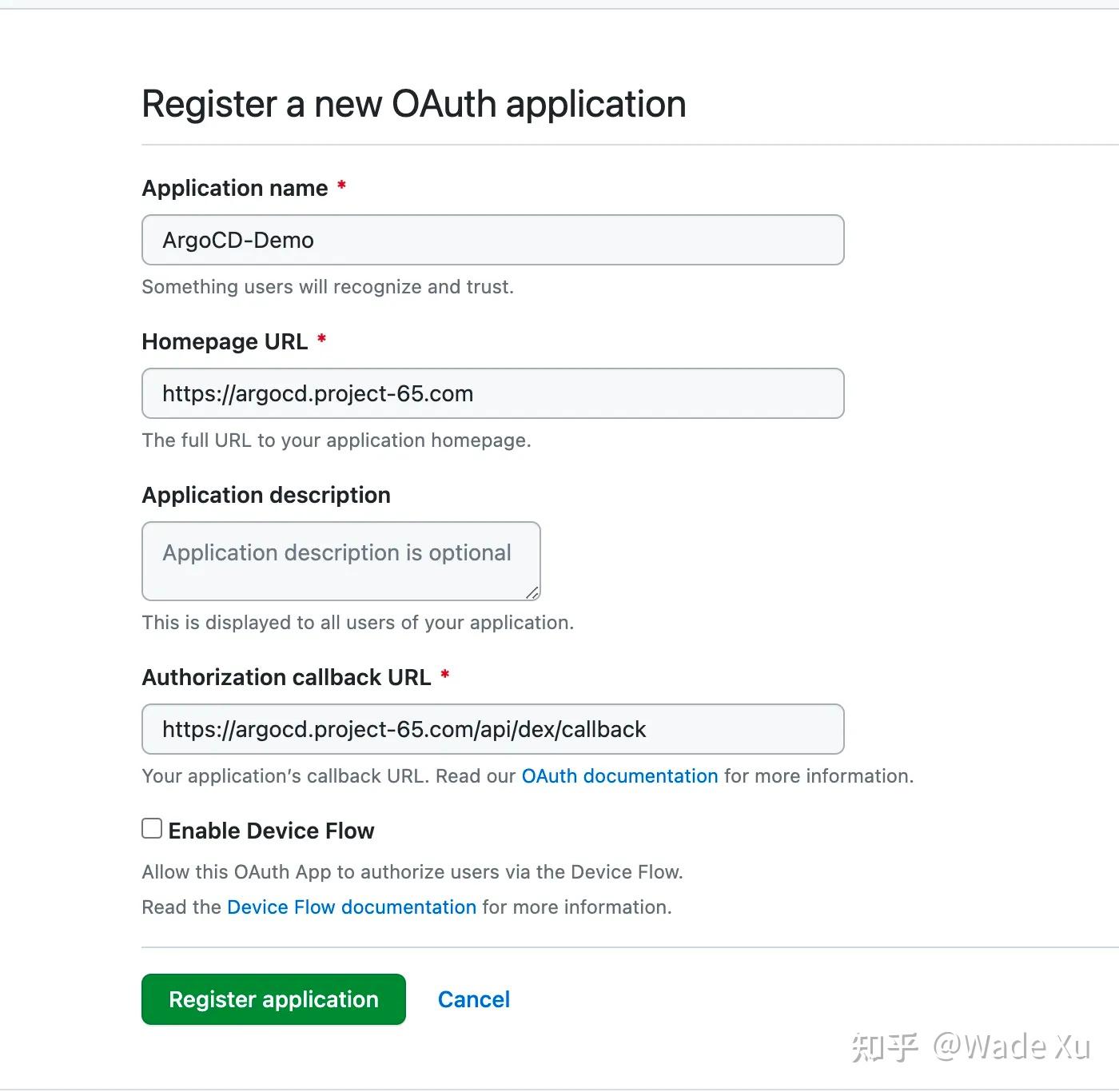The image size is (1119, 1092).
Task: Click the Application name input field
Action: pos(492,240)
